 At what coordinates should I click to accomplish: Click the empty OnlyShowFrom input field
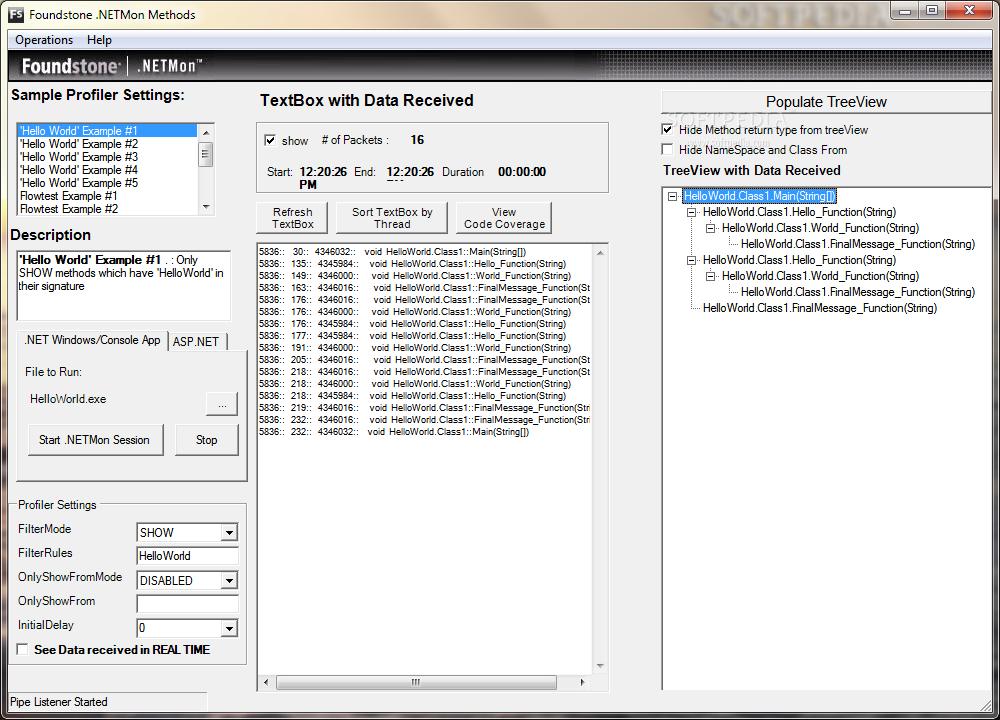pos(188,604)
